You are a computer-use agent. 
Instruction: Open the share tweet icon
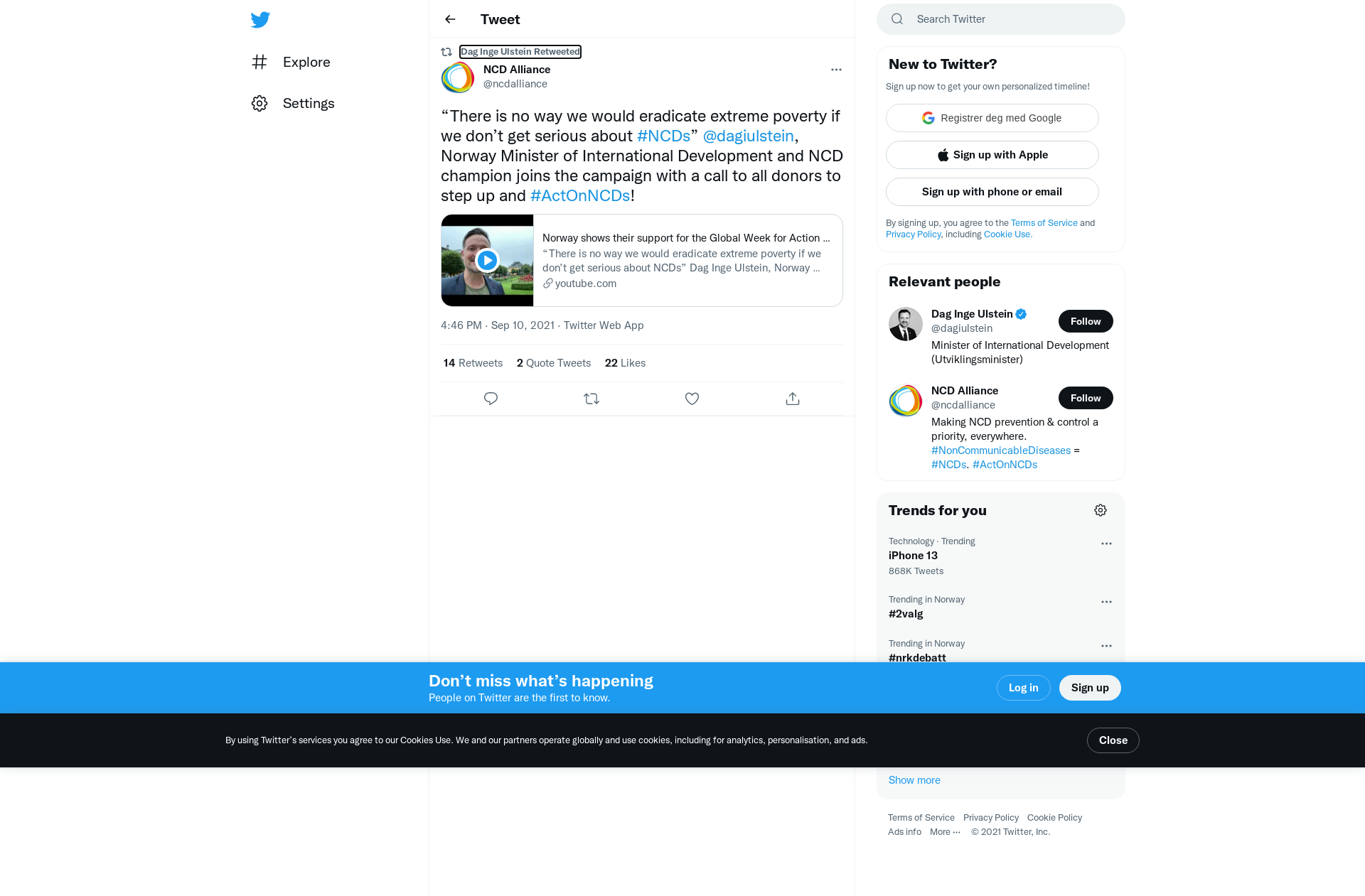(x=793, y=399)
